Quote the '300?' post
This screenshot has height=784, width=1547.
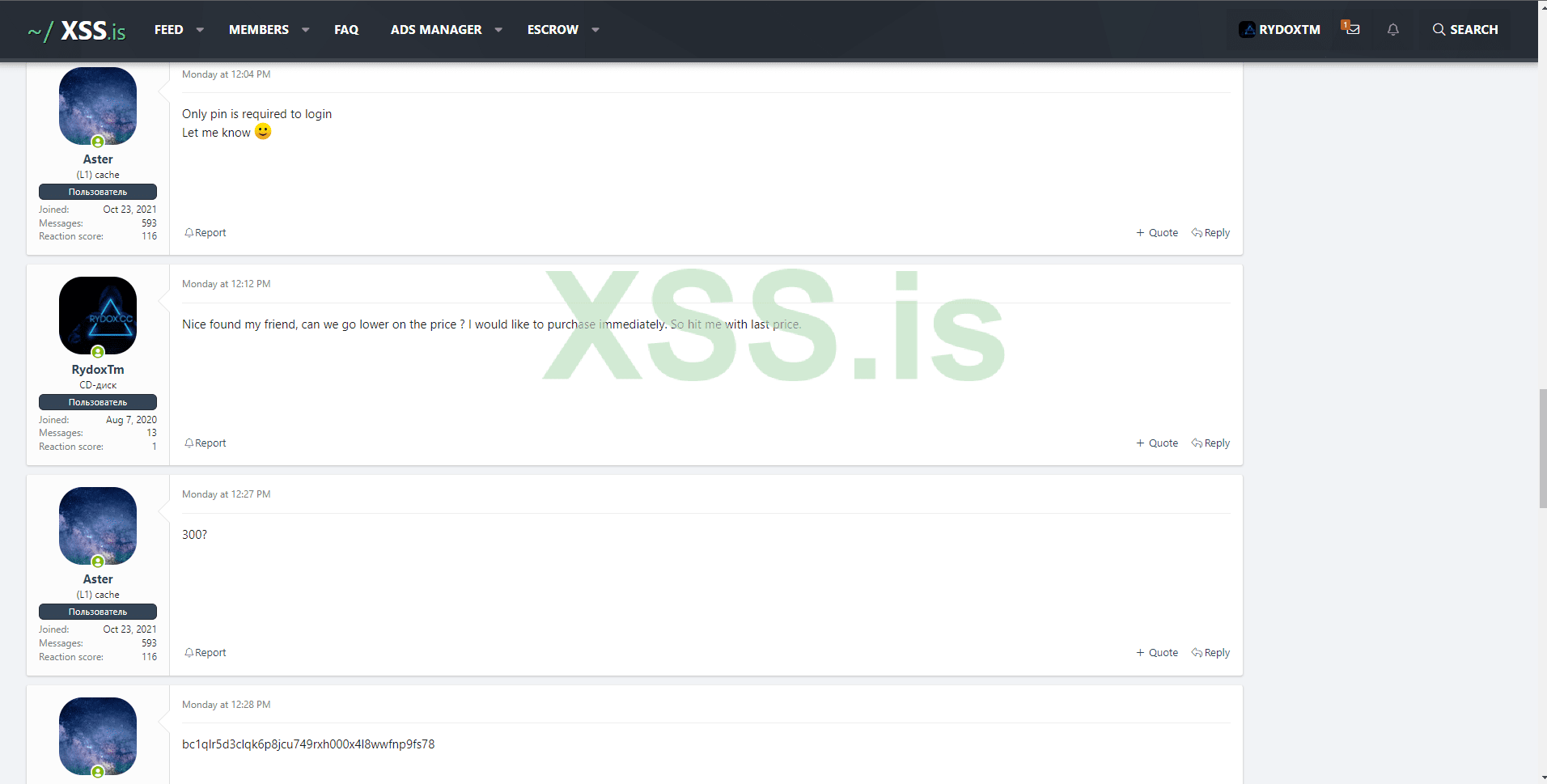click(1157, 653)
